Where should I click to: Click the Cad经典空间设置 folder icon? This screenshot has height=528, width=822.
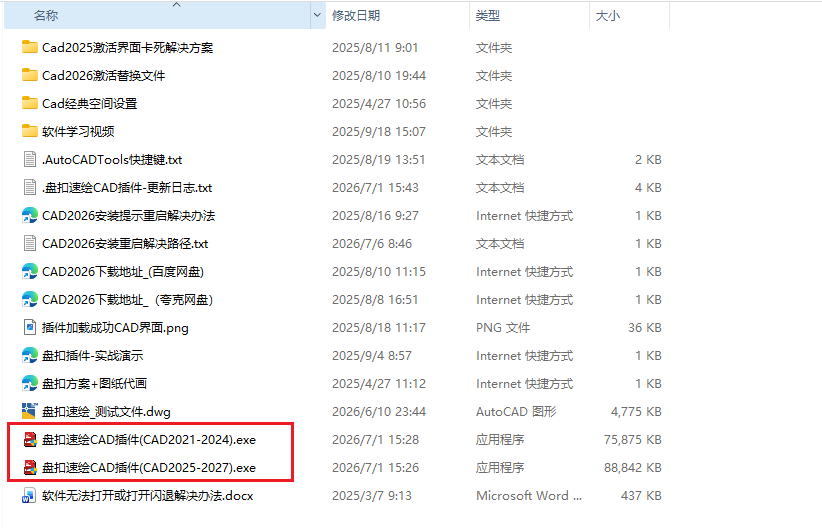pyautogui.click(x=29, y=103)
